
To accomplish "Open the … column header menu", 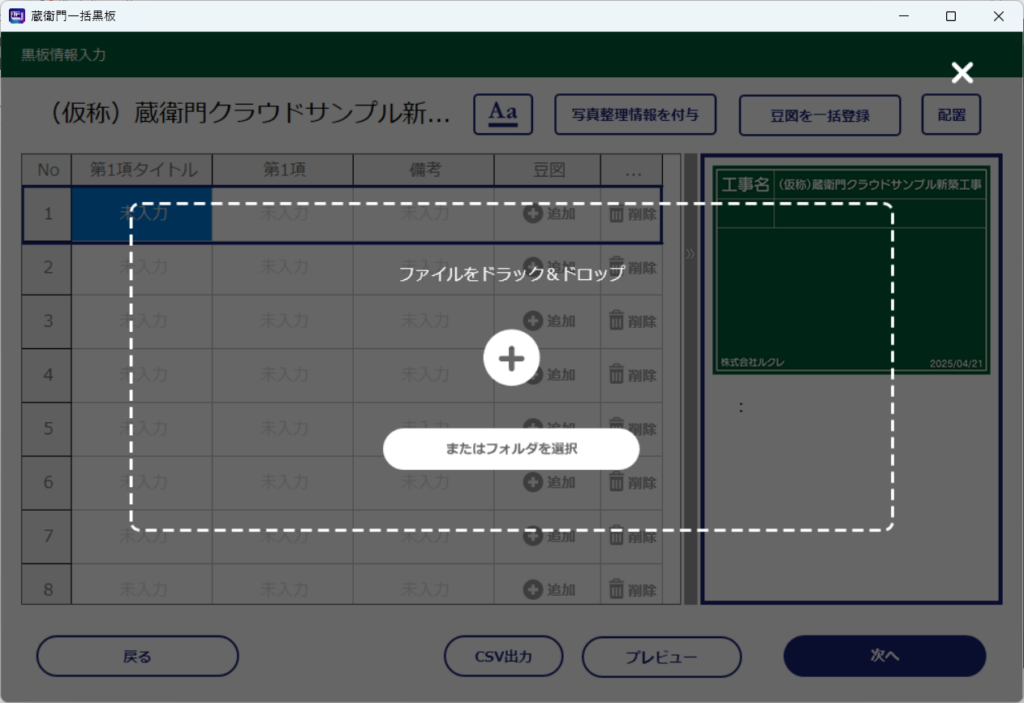I will pos(632,171).
